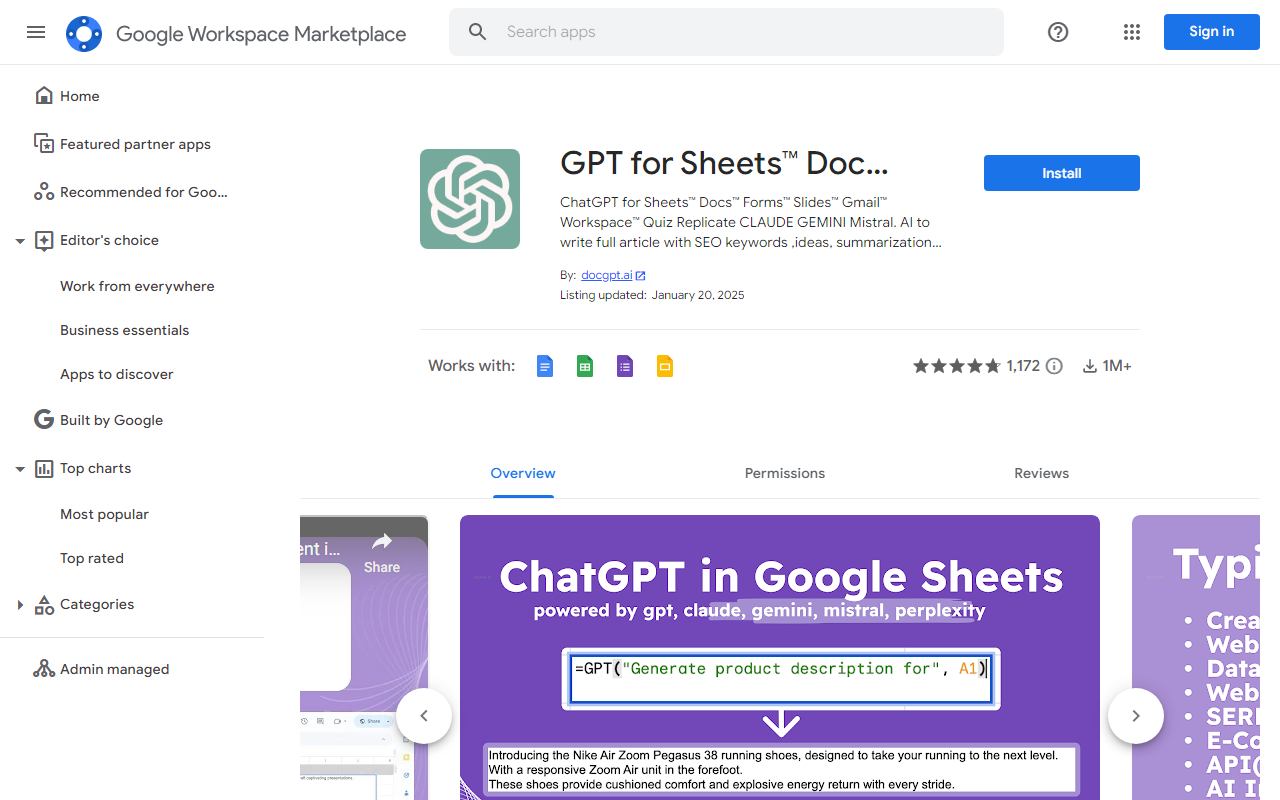Go to next screenshot with right arrow
Viewport: 1280px width, 800px height.
[1136, 716]
